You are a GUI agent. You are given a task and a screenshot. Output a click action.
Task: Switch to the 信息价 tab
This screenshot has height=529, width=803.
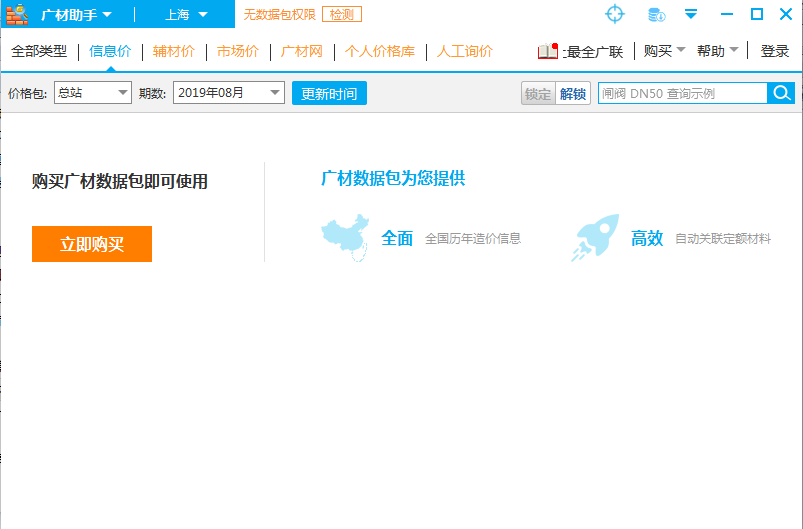pos(110,51)
